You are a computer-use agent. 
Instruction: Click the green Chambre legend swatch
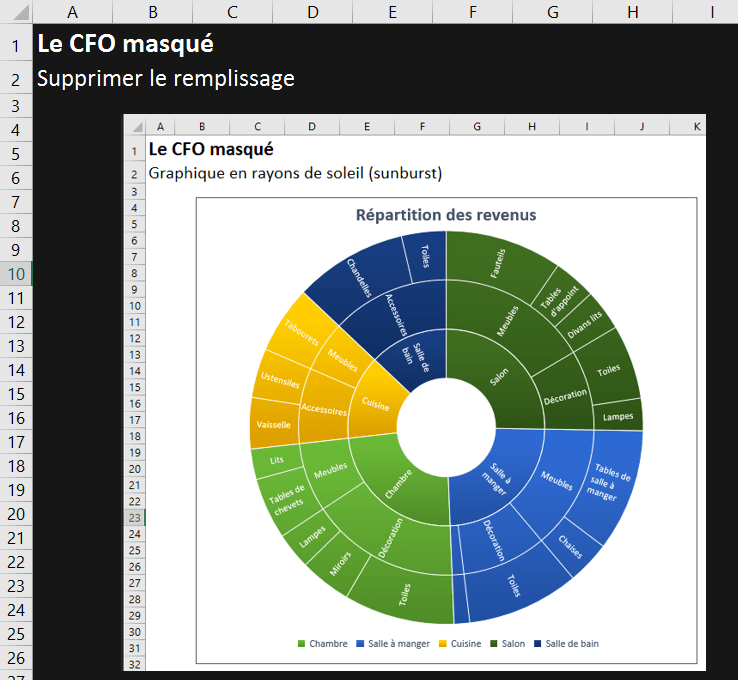(302, 644)
